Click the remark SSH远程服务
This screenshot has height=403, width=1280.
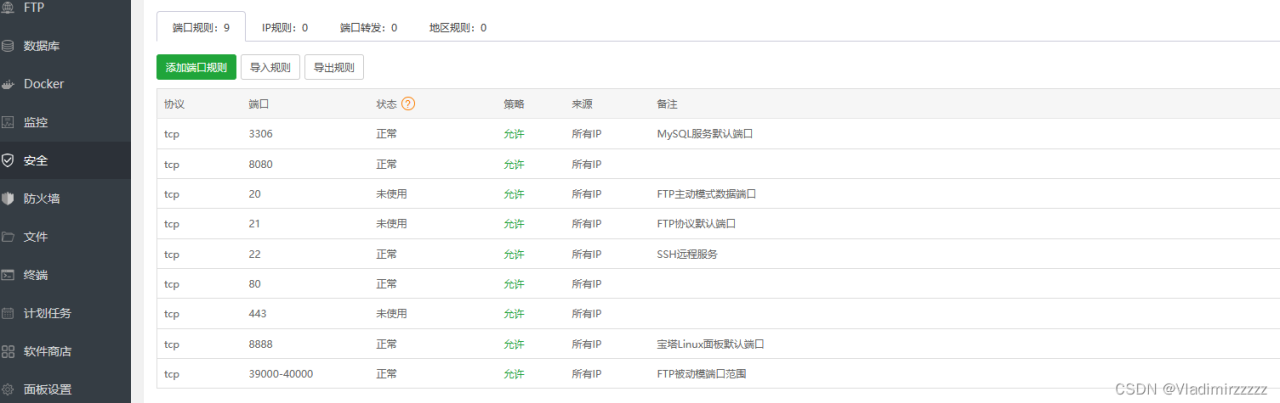[686, 254]
